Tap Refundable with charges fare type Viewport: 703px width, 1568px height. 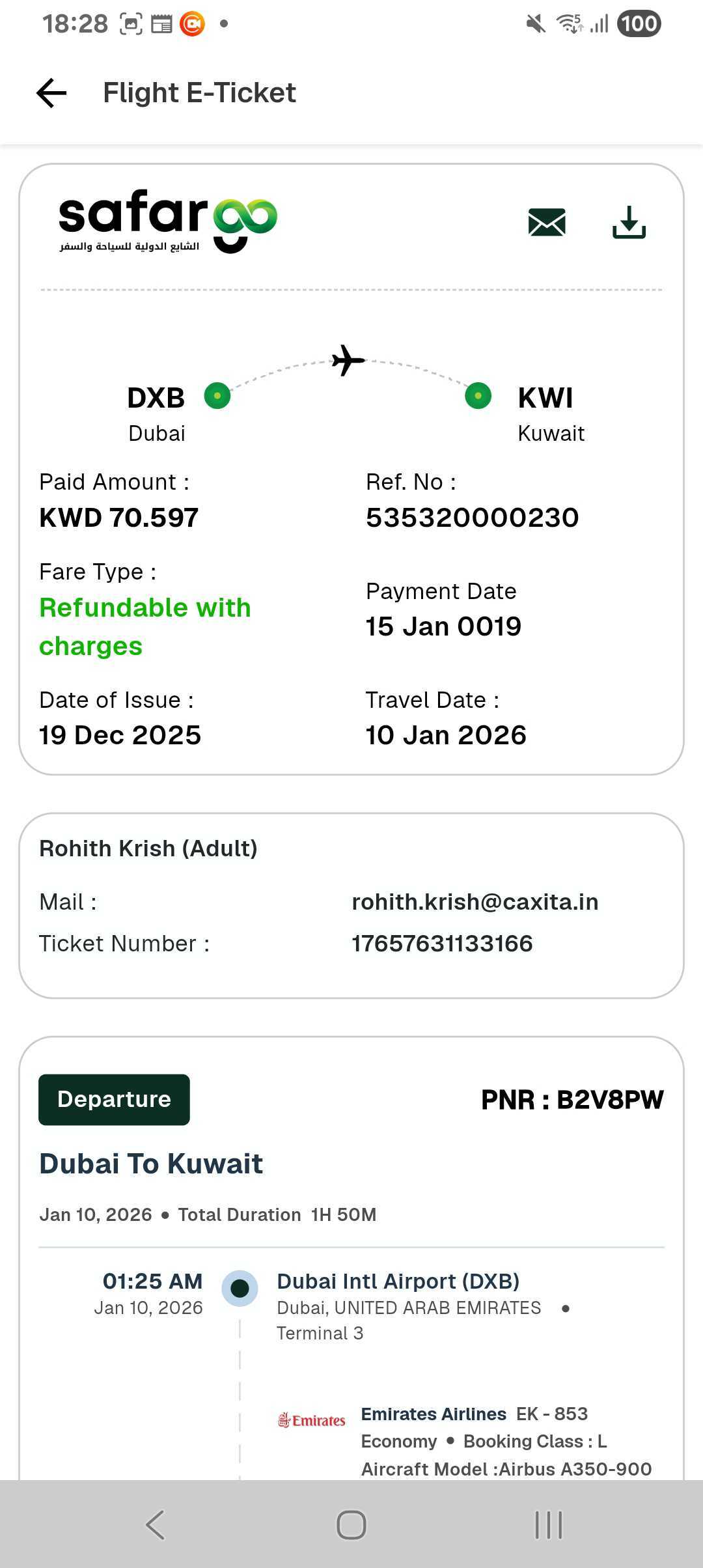(145, 626)
